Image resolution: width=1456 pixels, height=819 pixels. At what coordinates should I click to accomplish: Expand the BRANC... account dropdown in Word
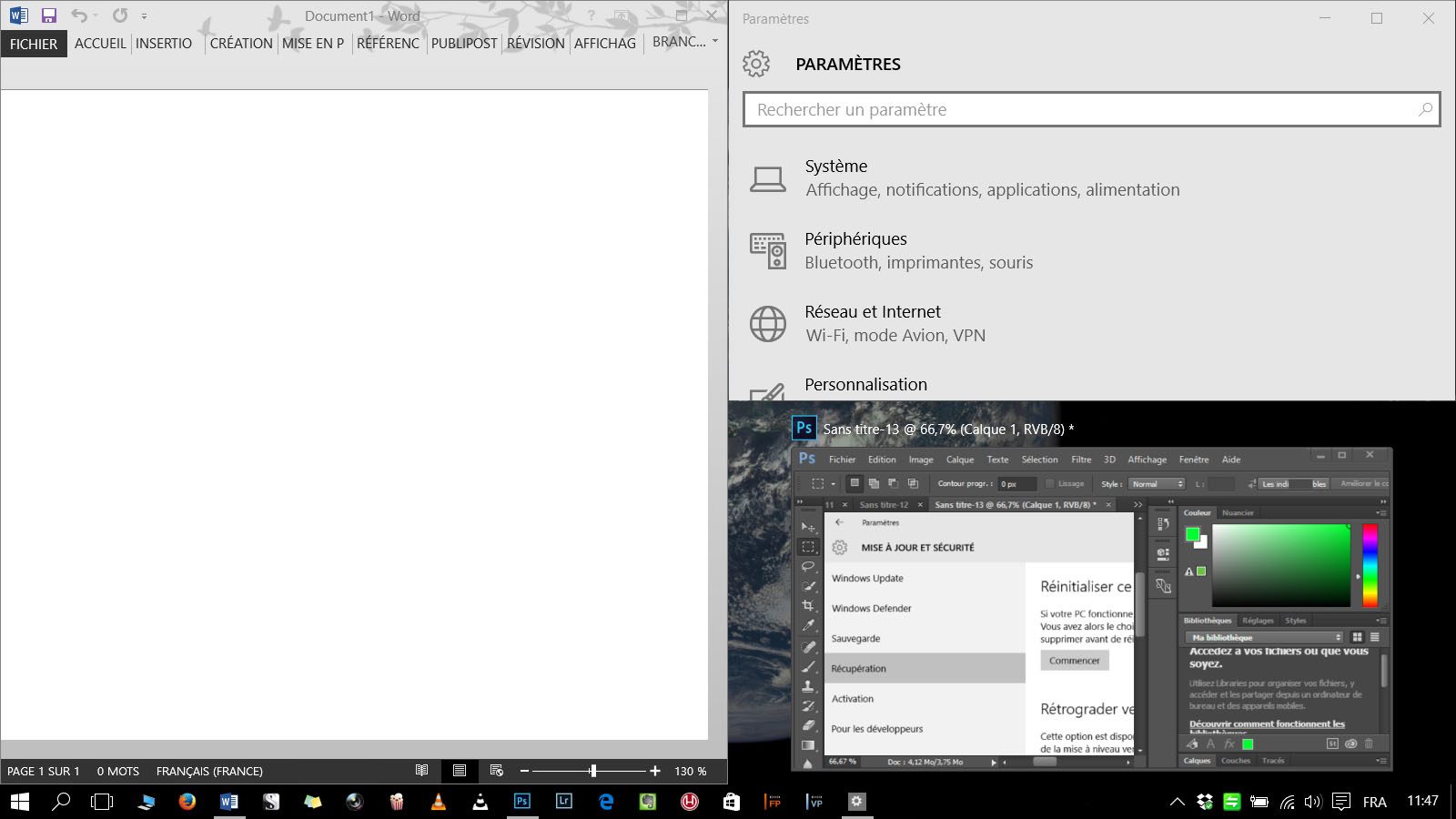coord(685,42)
